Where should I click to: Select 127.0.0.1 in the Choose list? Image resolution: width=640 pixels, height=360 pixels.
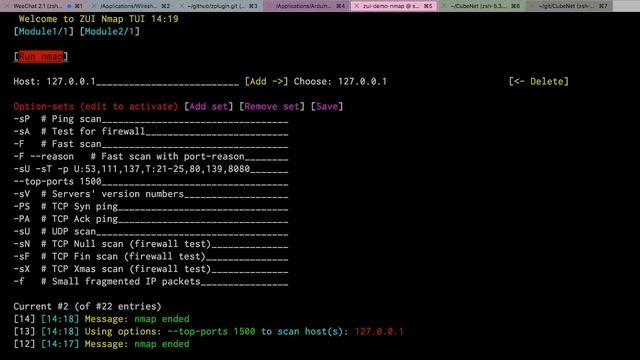click(362, 82)
